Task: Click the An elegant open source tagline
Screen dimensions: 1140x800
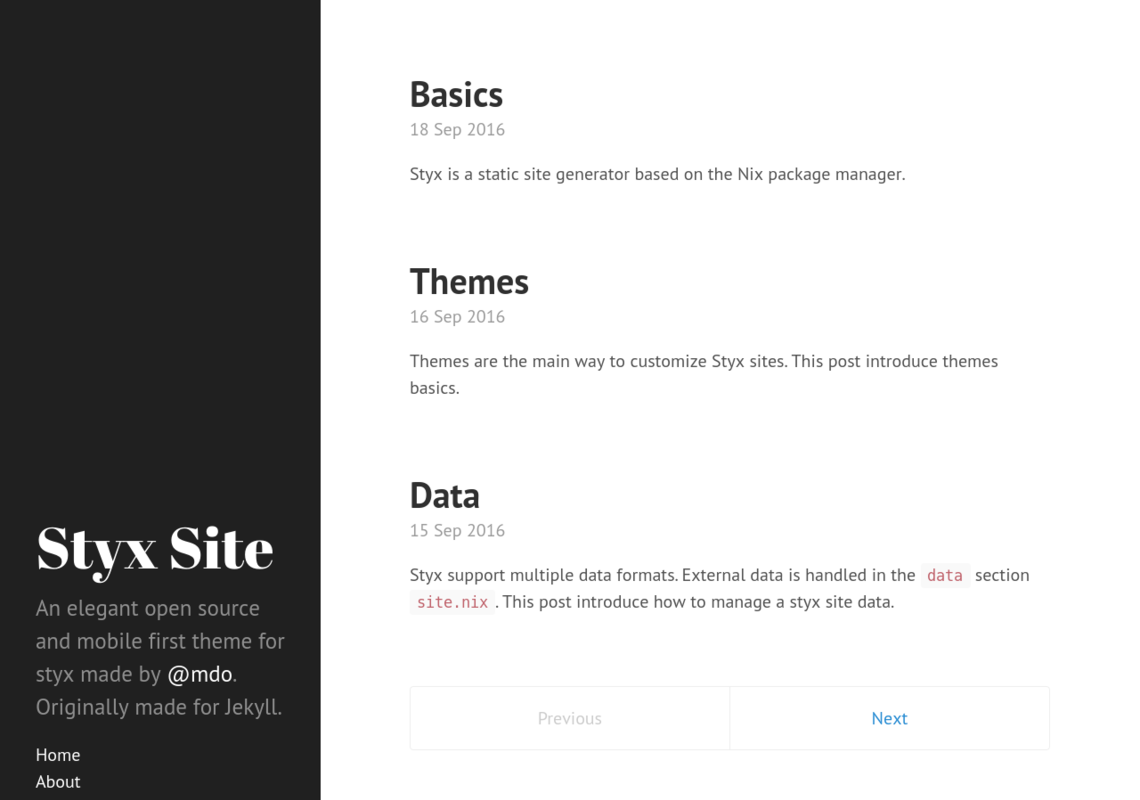Action: click(x=148, y=608)
